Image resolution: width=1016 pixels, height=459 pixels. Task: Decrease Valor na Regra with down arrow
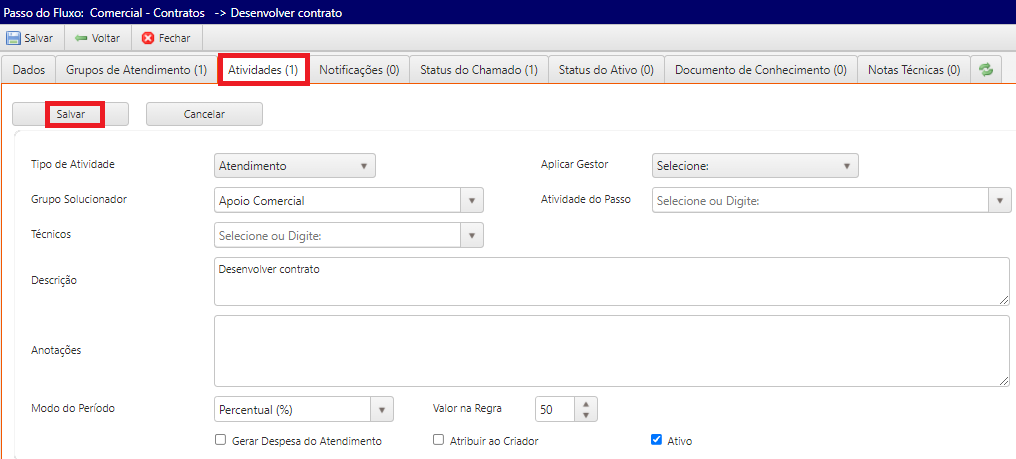pyautogui.click(x=587, y=415)
